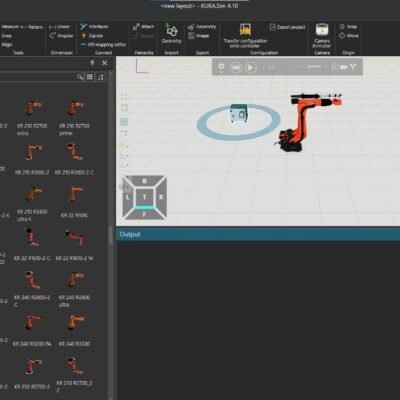Viewport: 400px width, 400px height.
Task: Open Signals in the Connect group
Action: [x=92, y=36]
